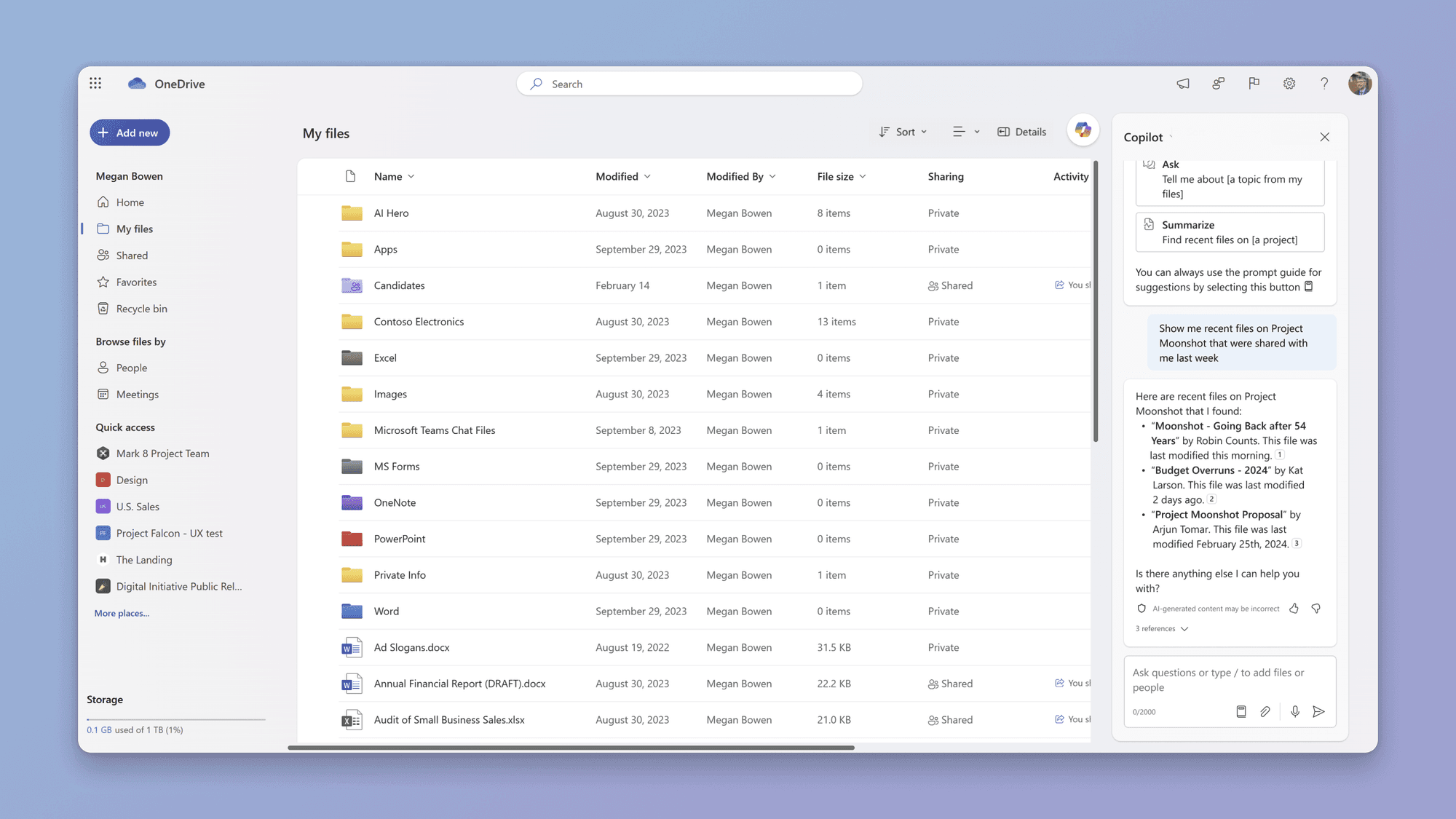The width and height of the screenshot is (1456, 819).
Task: Open the view layout options dropdown
Action: [x=966, y=132]
